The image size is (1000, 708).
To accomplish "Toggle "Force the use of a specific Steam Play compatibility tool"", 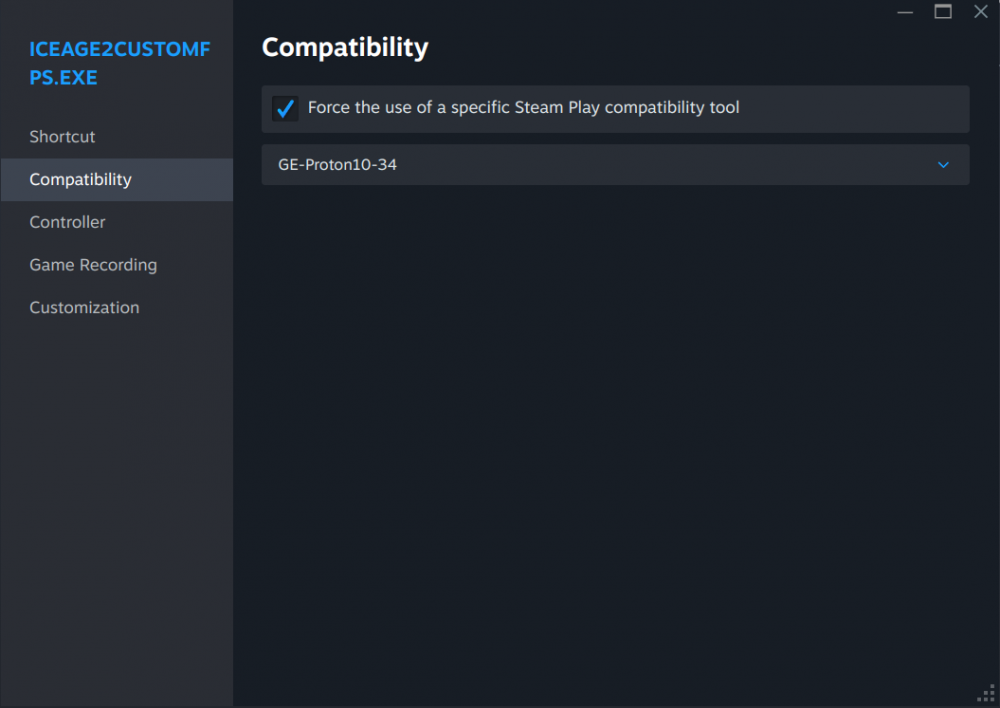I will [x=285, y=108].
